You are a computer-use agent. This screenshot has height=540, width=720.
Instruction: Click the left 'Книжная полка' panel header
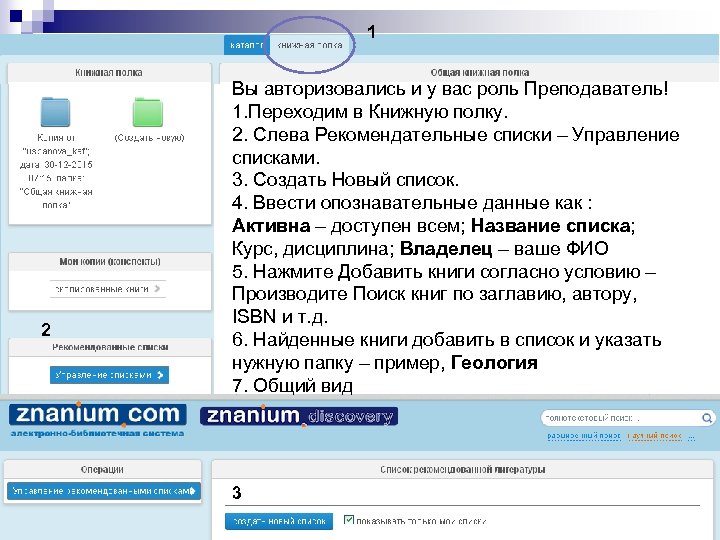point(109,73)
